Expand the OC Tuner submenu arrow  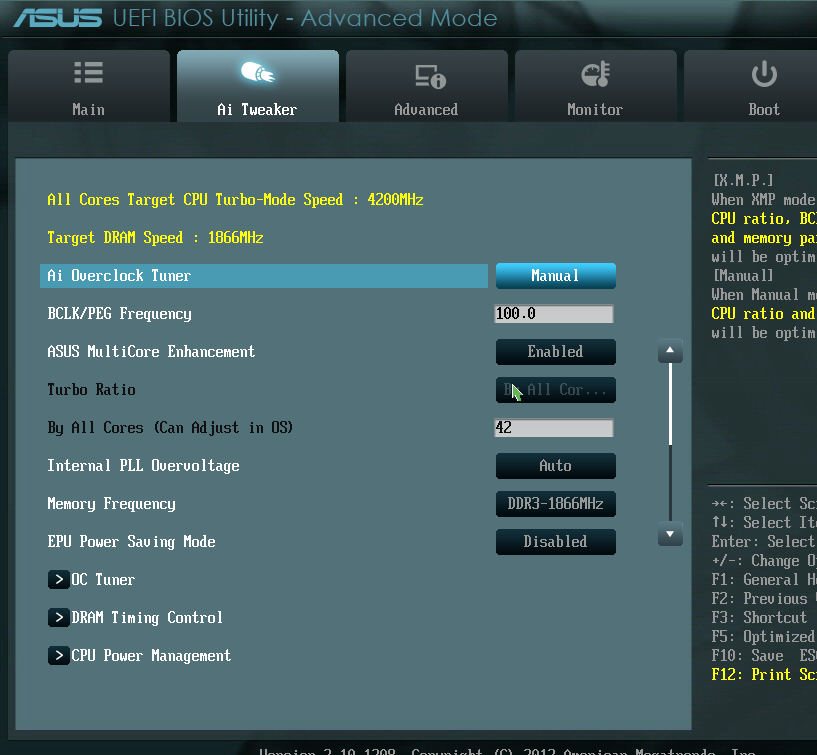pyautogui.click(x=59, y=579)
